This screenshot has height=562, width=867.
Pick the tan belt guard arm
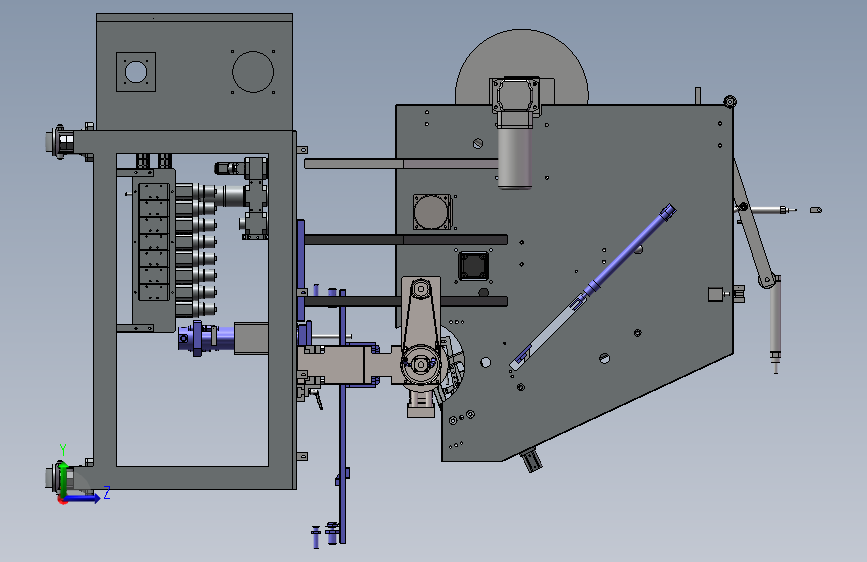pos(421,330)
